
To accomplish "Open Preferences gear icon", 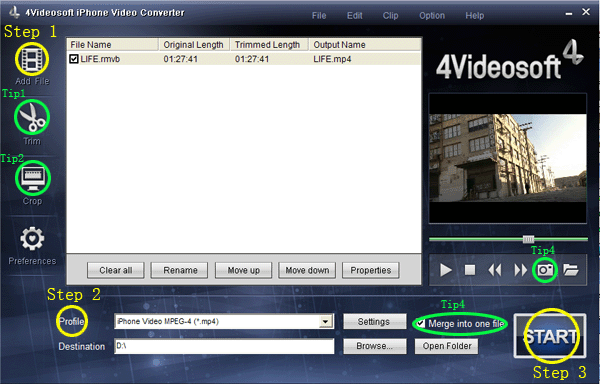I will (32, 239).
